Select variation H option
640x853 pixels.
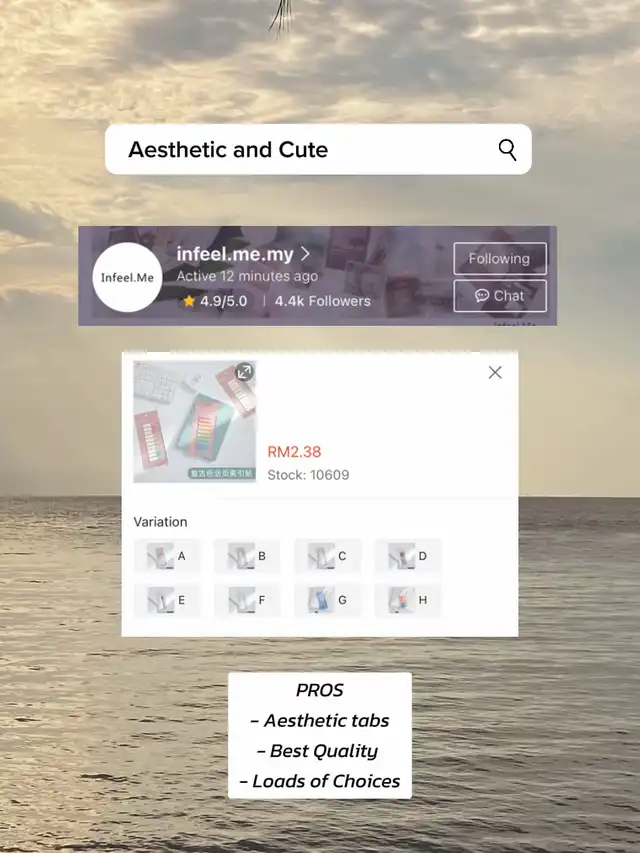click(408, 600)
